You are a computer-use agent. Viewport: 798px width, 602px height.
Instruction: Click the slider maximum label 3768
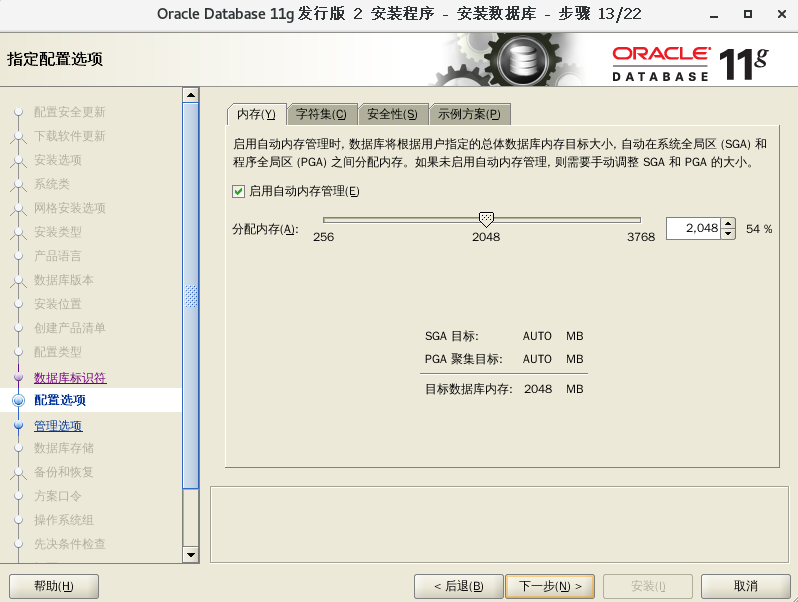click(641, 237)
